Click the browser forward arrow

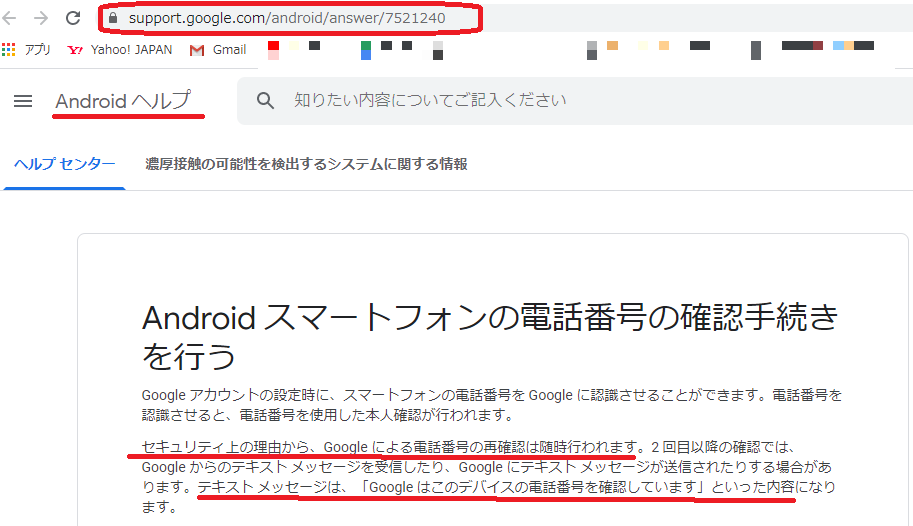pyautogui.click(x=41, y=18)
